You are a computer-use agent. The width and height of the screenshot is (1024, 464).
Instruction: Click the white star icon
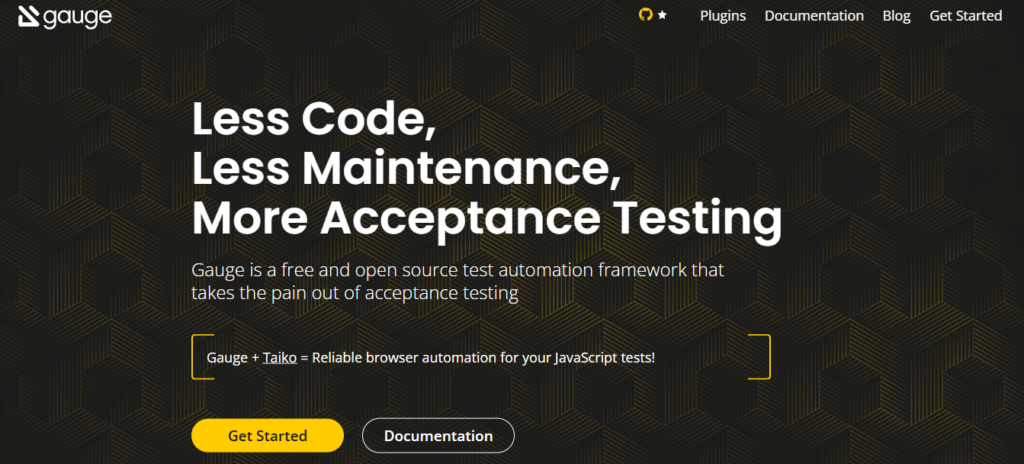[x=662, y=16]
